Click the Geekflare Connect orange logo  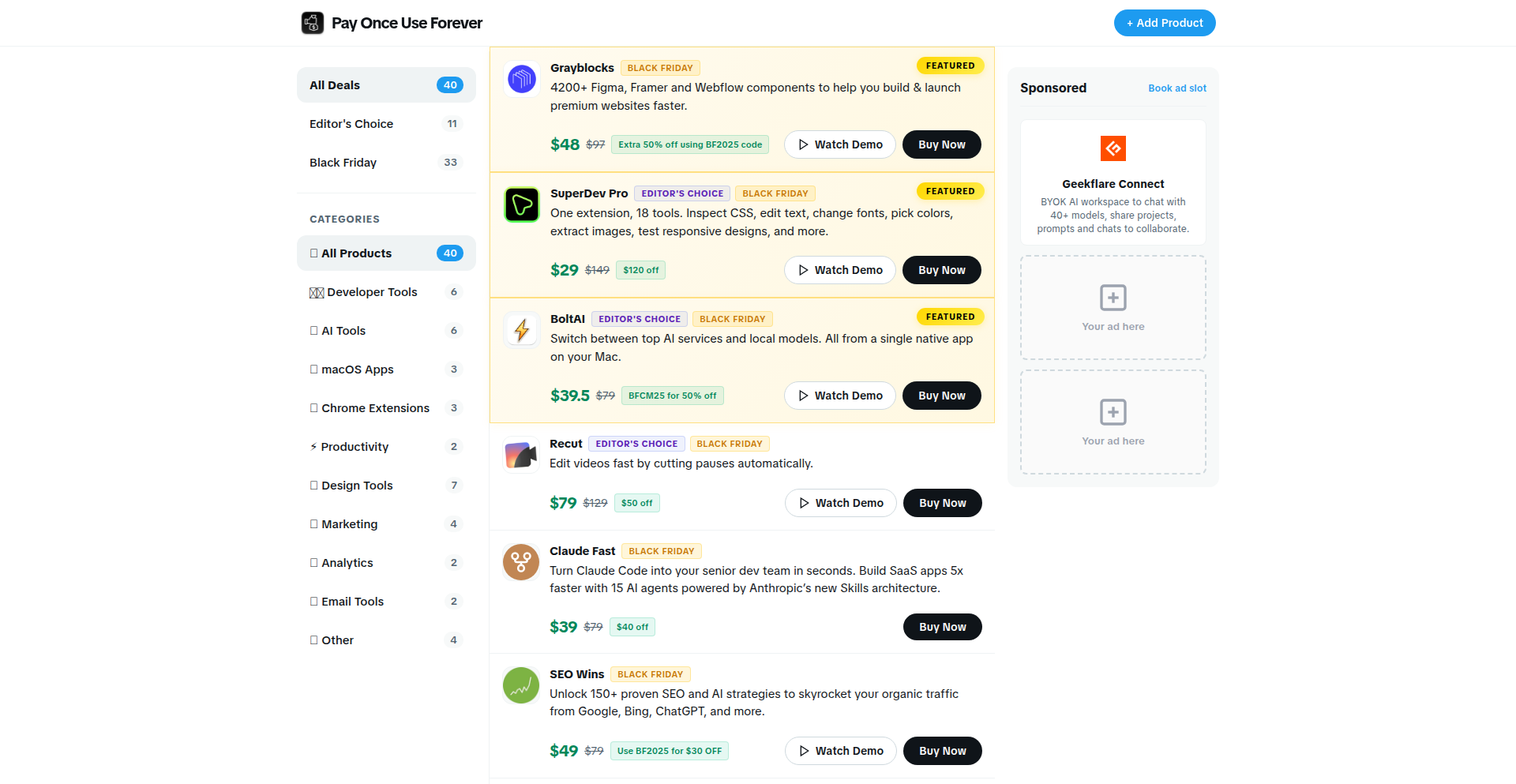point(1113,148)
